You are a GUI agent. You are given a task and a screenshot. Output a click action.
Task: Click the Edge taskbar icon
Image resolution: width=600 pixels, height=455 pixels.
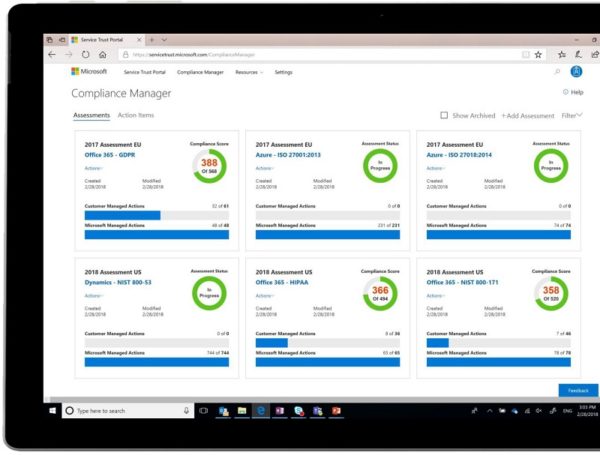tap(261, 411)
